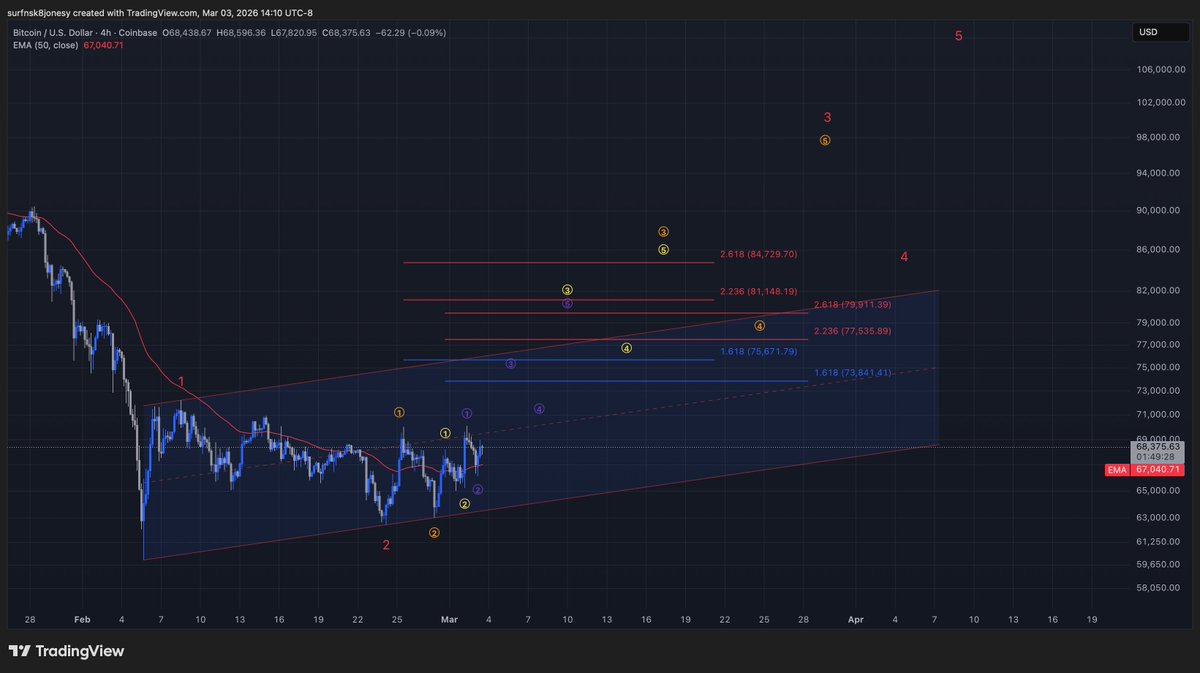Screen dimensions: 1200x673
Task: Click the Apr label on time axis
Action: (855, 620)
